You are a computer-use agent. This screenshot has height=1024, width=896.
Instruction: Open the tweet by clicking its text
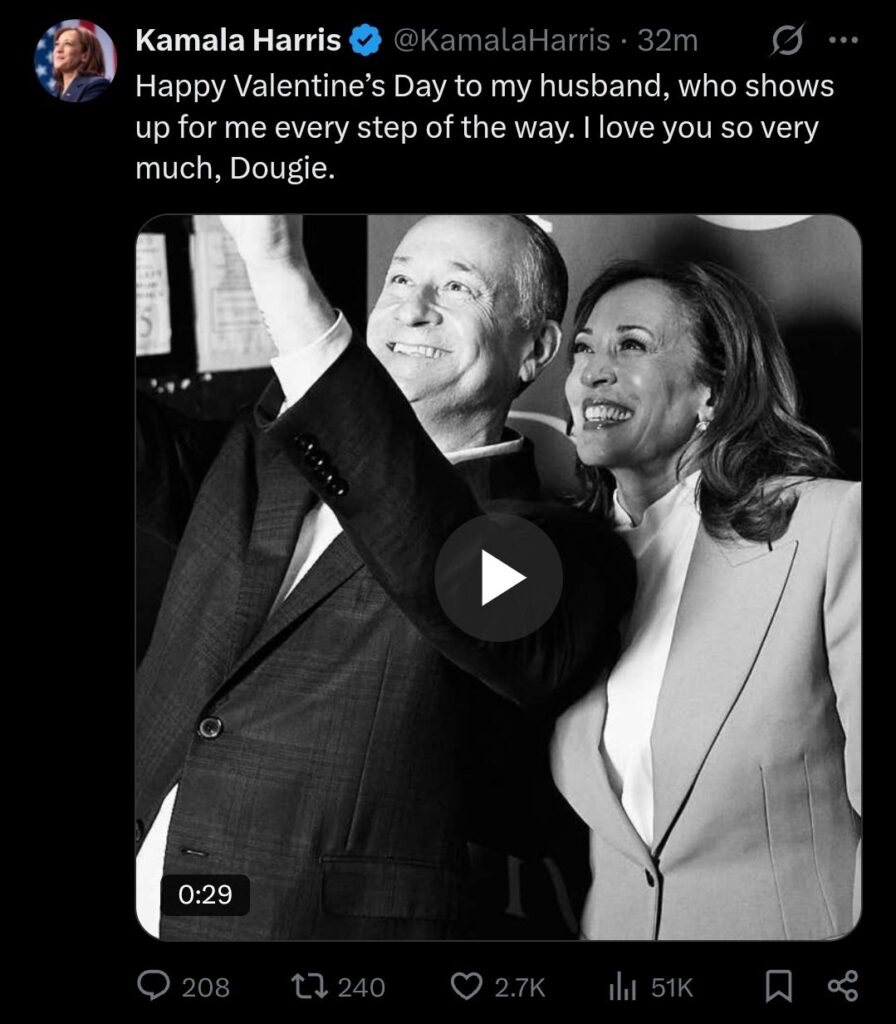coord(484,127)
